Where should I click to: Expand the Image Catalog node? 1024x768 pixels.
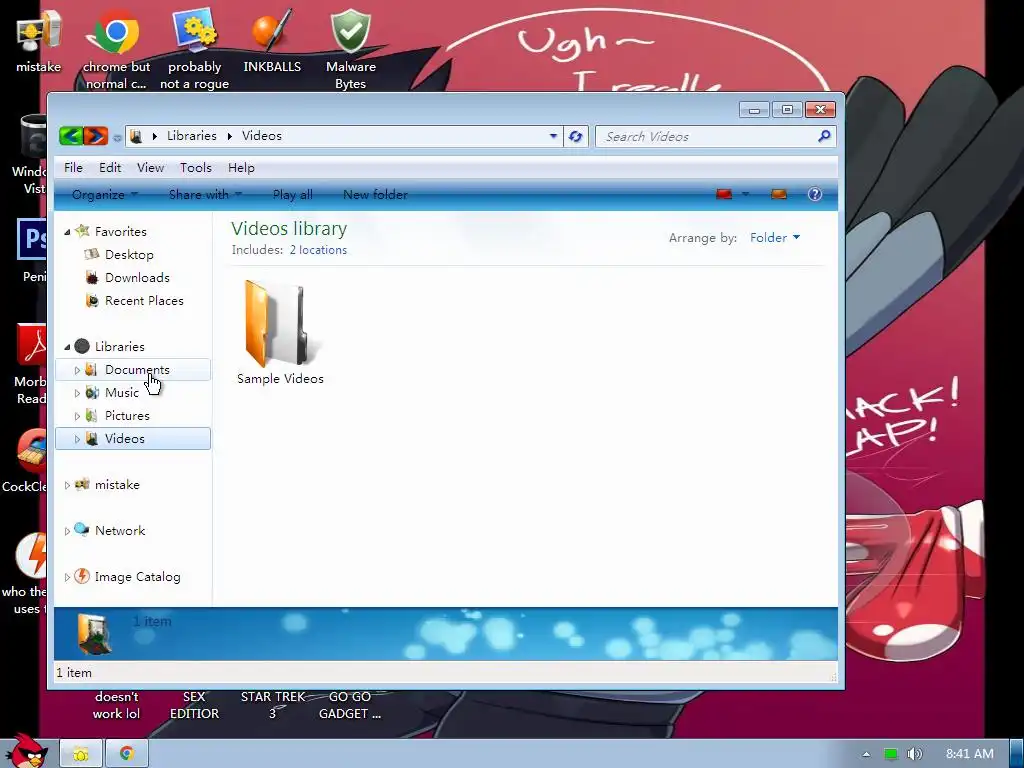[67, 577]
